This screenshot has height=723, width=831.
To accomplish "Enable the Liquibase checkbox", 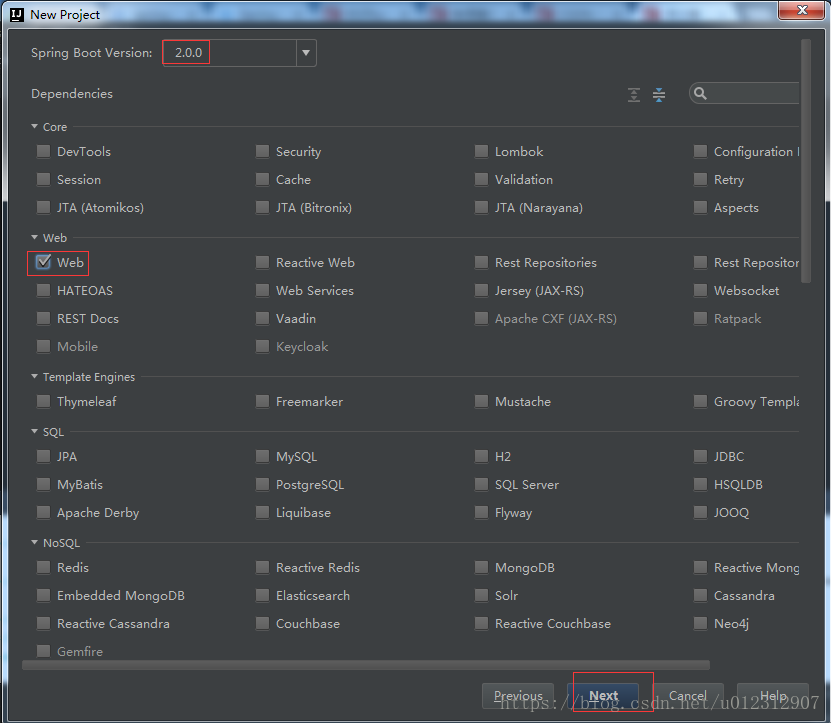I will tap(262, 513).
